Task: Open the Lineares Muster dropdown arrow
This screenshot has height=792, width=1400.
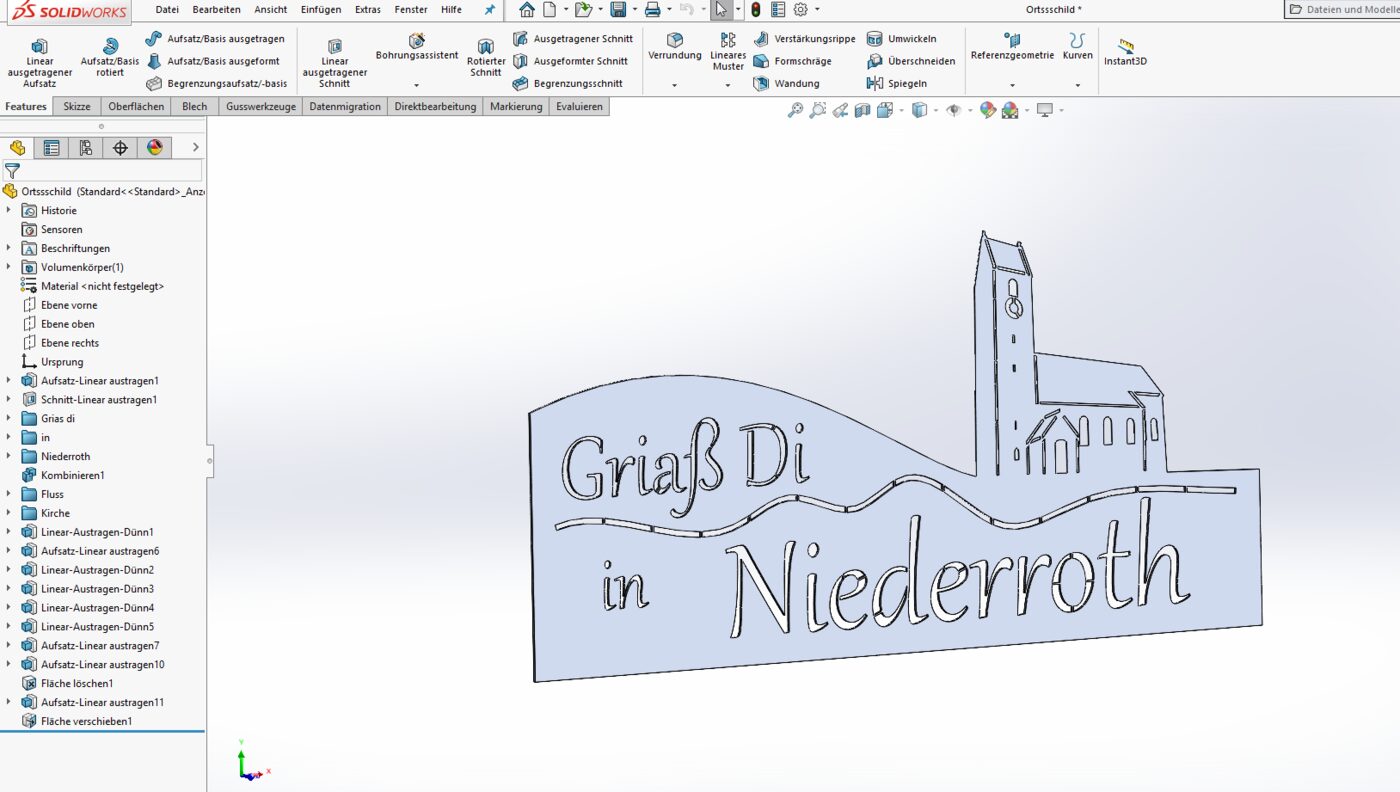Action: [x=728, y=86]
